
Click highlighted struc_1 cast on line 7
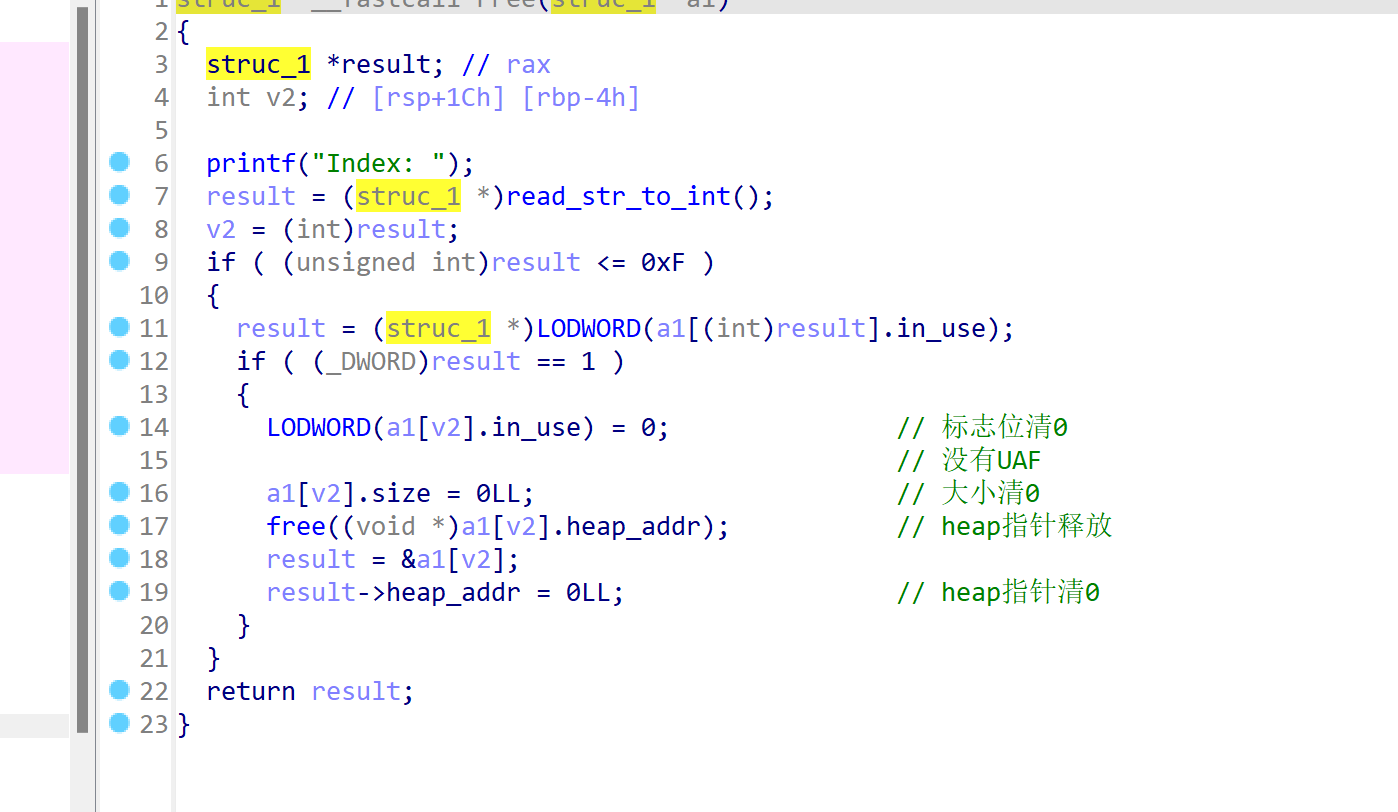[409, 196]
